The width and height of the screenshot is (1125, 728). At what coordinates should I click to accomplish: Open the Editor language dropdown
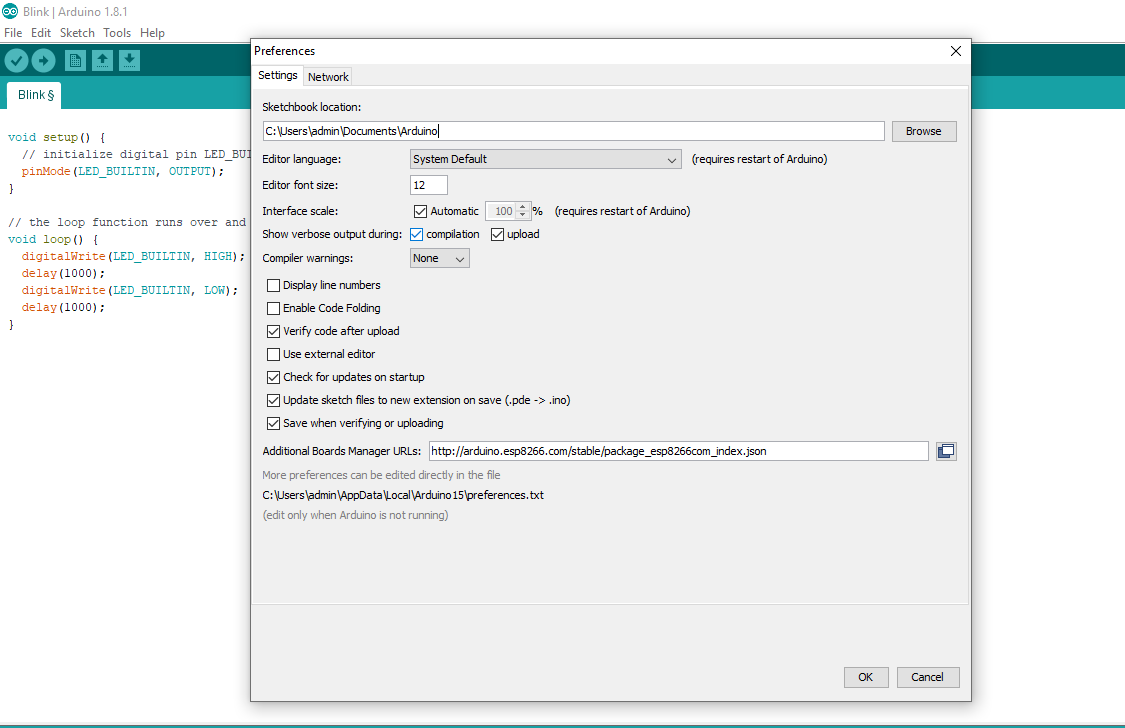coord(545,159)
